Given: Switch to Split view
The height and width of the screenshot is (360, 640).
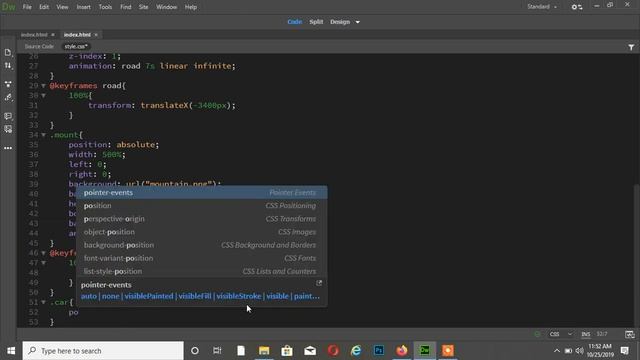Looking at the screenshot, I should click(316, 22).
